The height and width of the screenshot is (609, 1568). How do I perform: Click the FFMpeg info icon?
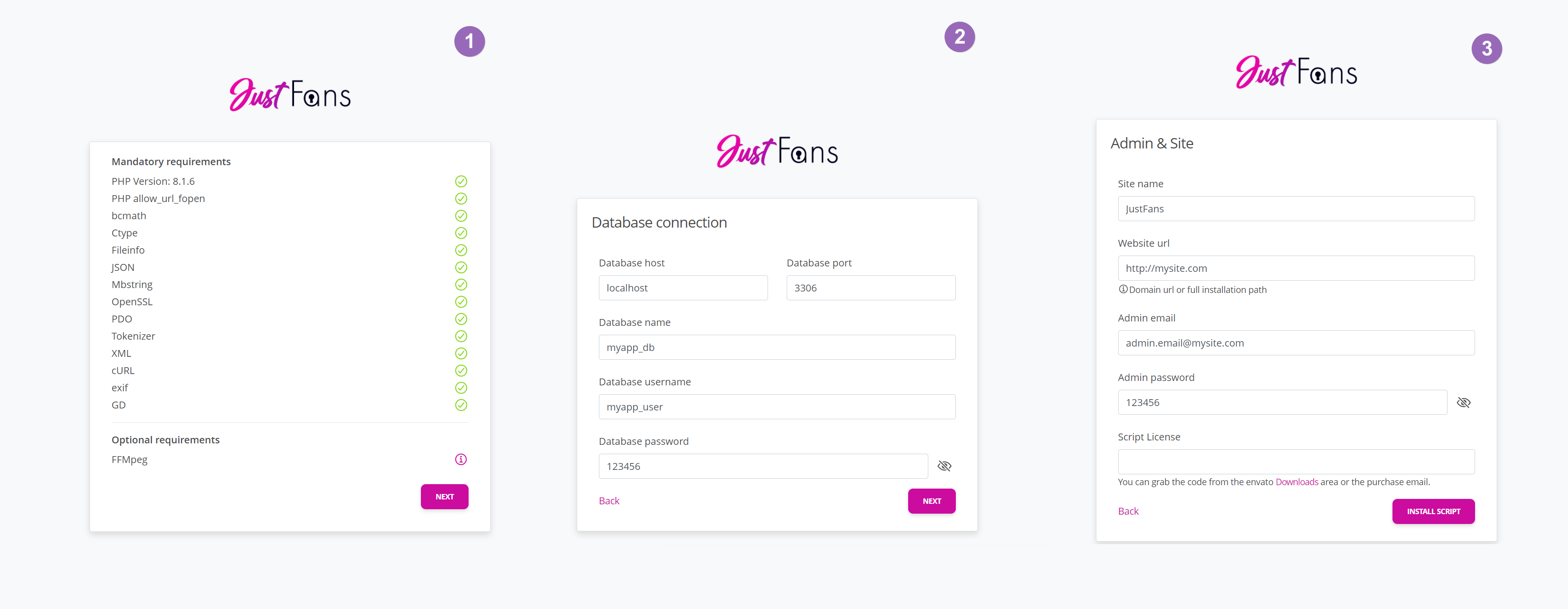click(461, 460)
